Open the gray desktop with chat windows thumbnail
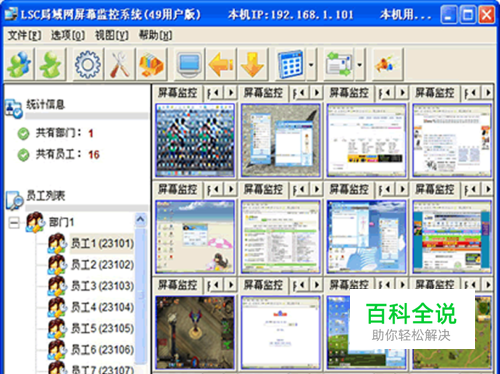500x374 pixels. [x=281, y=140]
